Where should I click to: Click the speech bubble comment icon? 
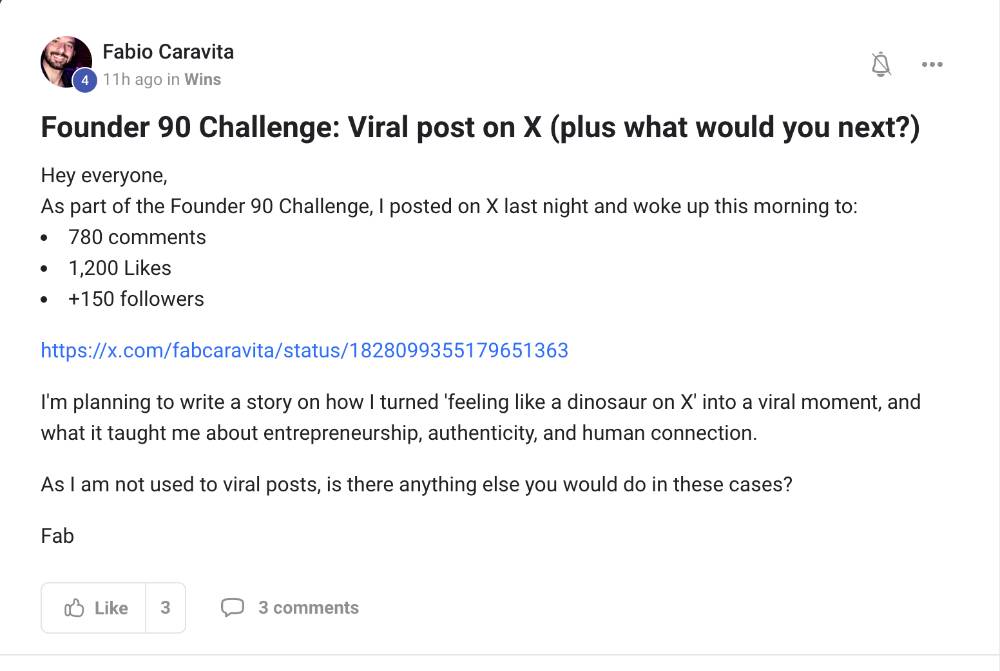click(232, 608)
